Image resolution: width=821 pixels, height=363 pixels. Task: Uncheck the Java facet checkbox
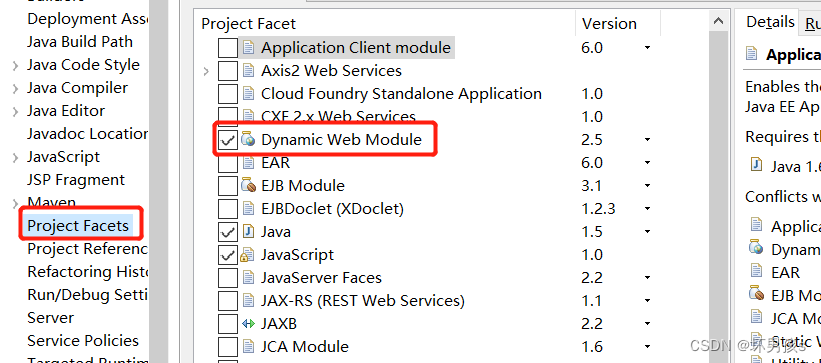(x=228, y=232)
